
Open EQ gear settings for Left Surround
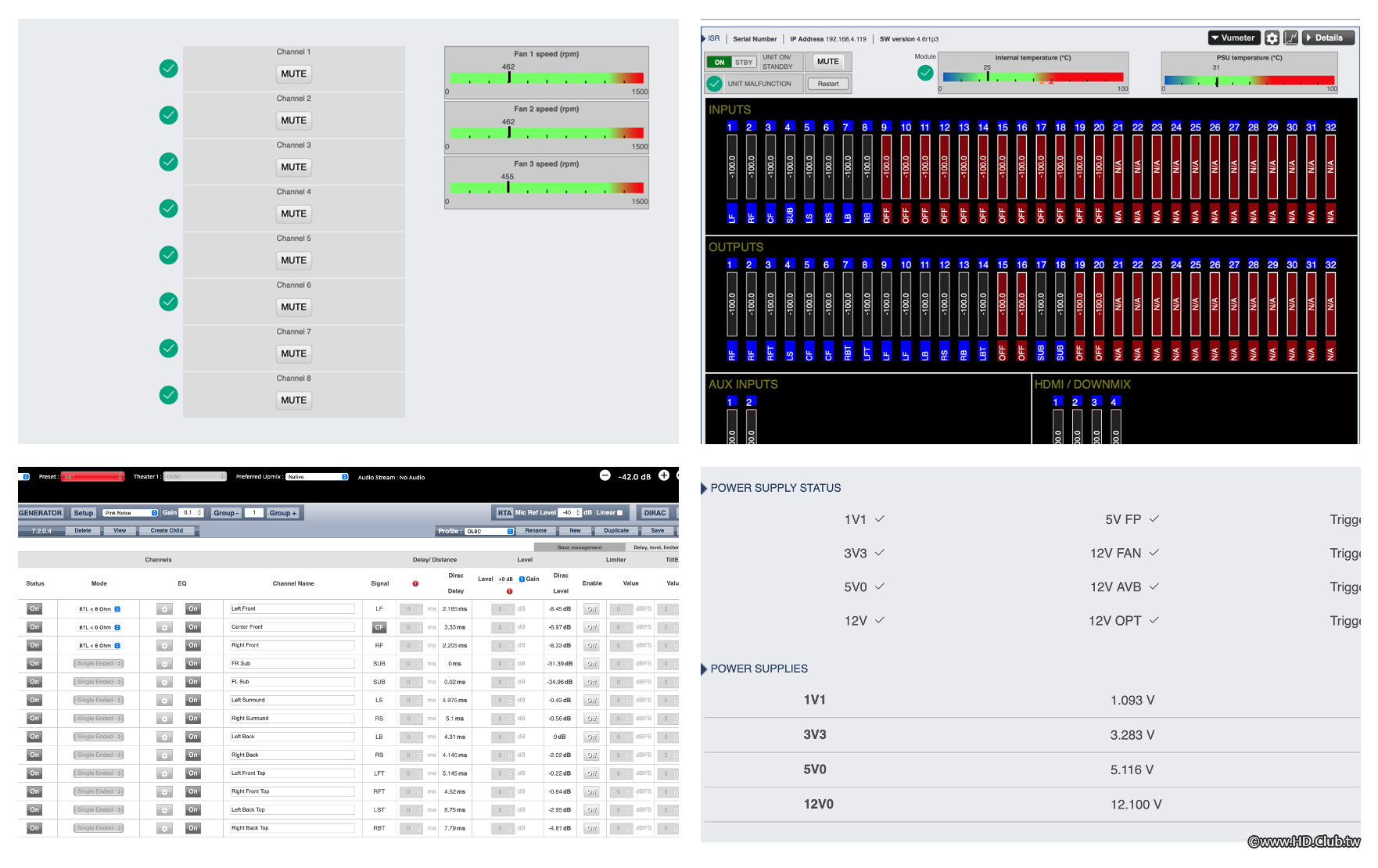click(x=164, y=700)
